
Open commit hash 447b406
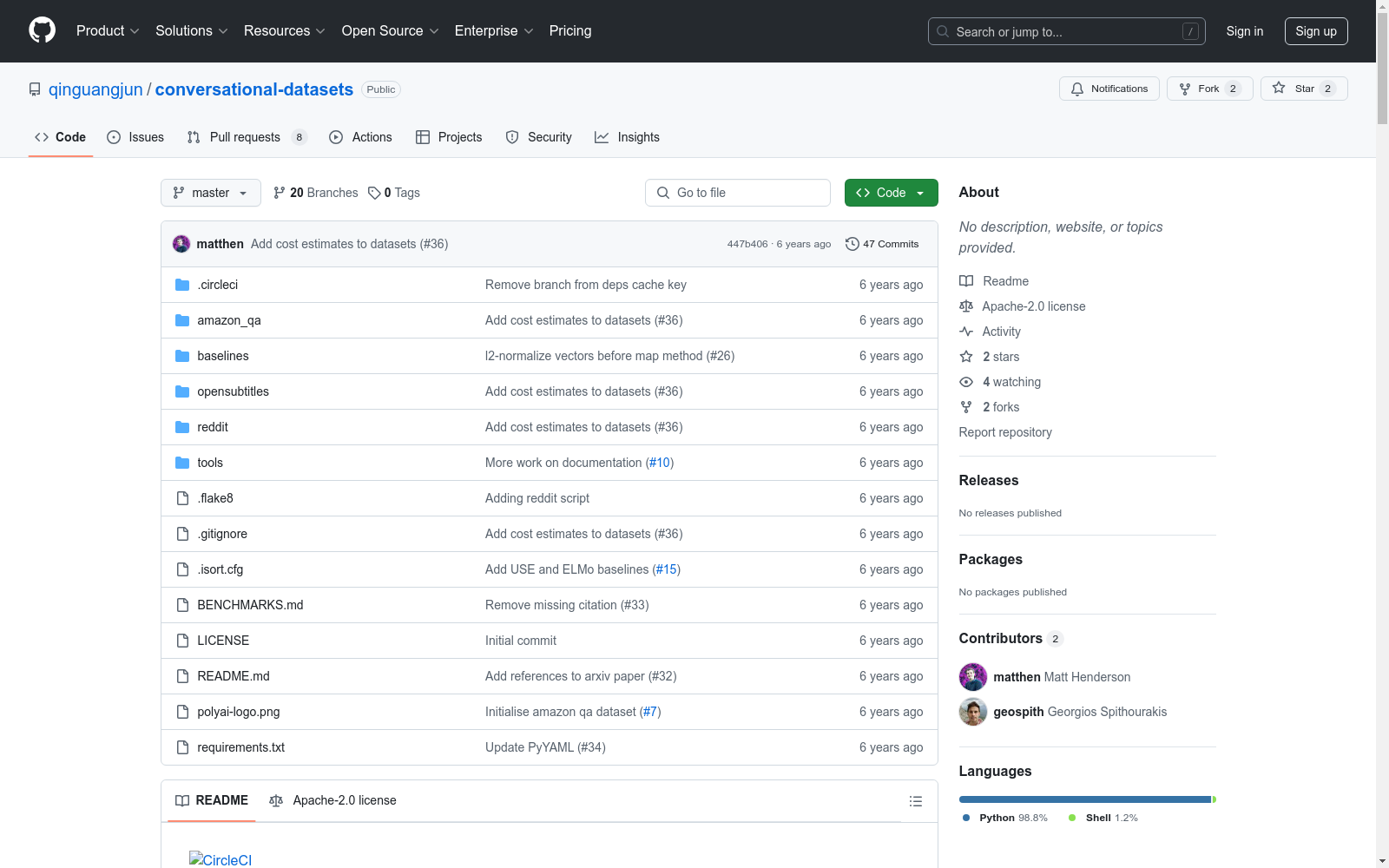coord(747,244)
